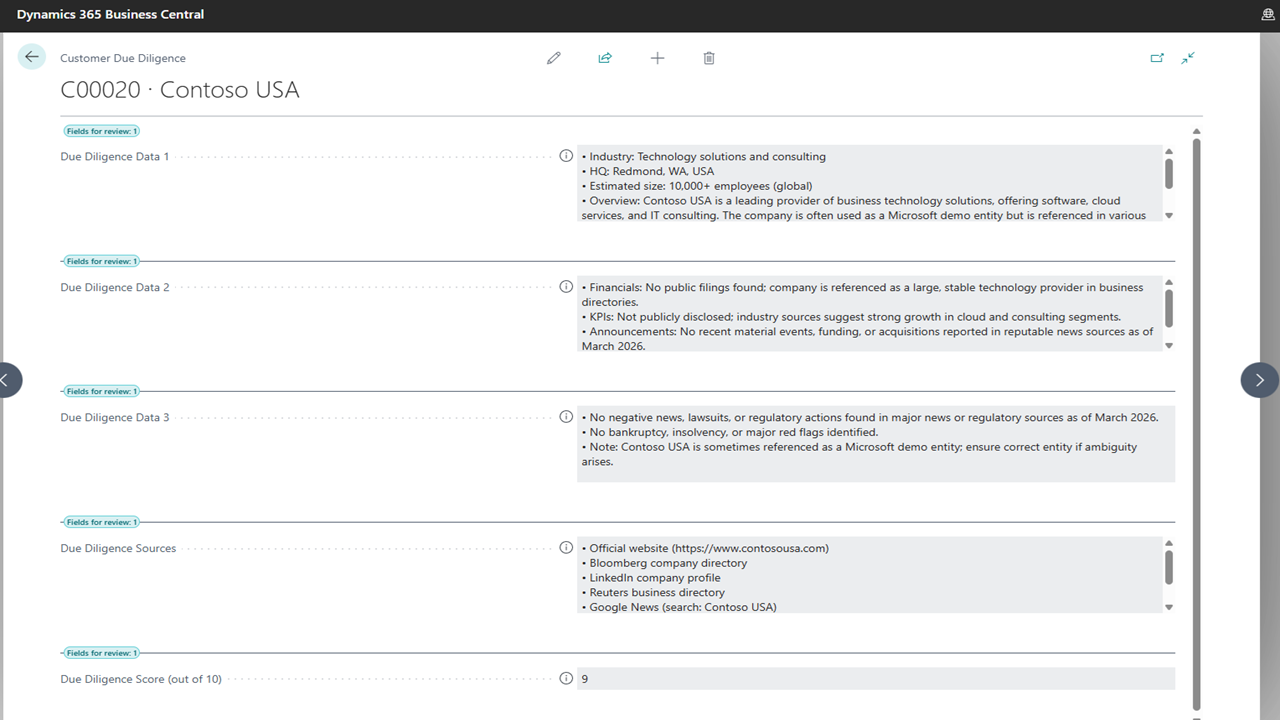This screenshot has width=1280, height=720.
Task: Click the Dynamics 365 Business Central title
Action: 110,15
